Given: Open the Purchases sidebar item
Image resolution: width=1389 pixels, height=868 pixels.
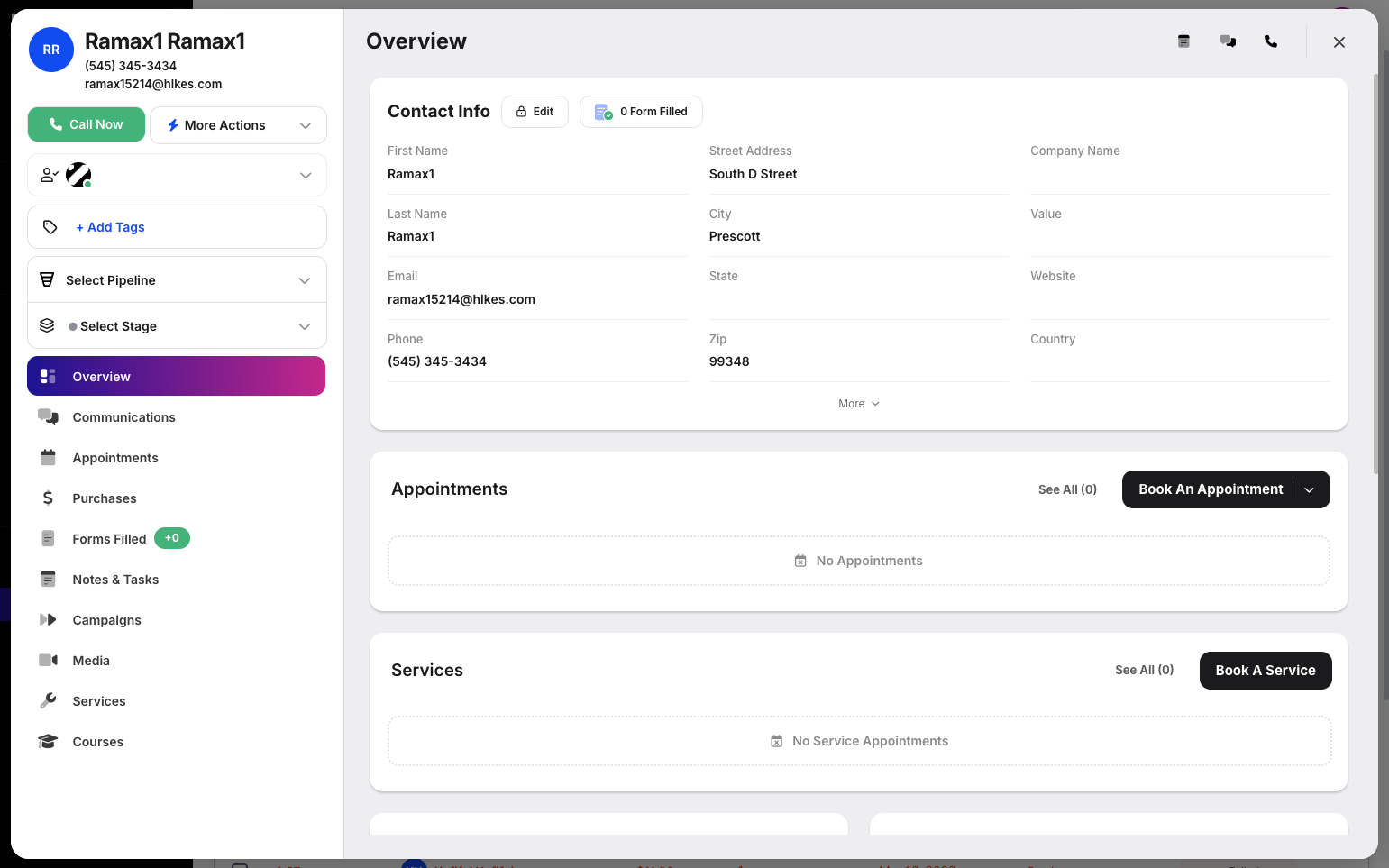Looking at the screenshot, I should (105, 498).
